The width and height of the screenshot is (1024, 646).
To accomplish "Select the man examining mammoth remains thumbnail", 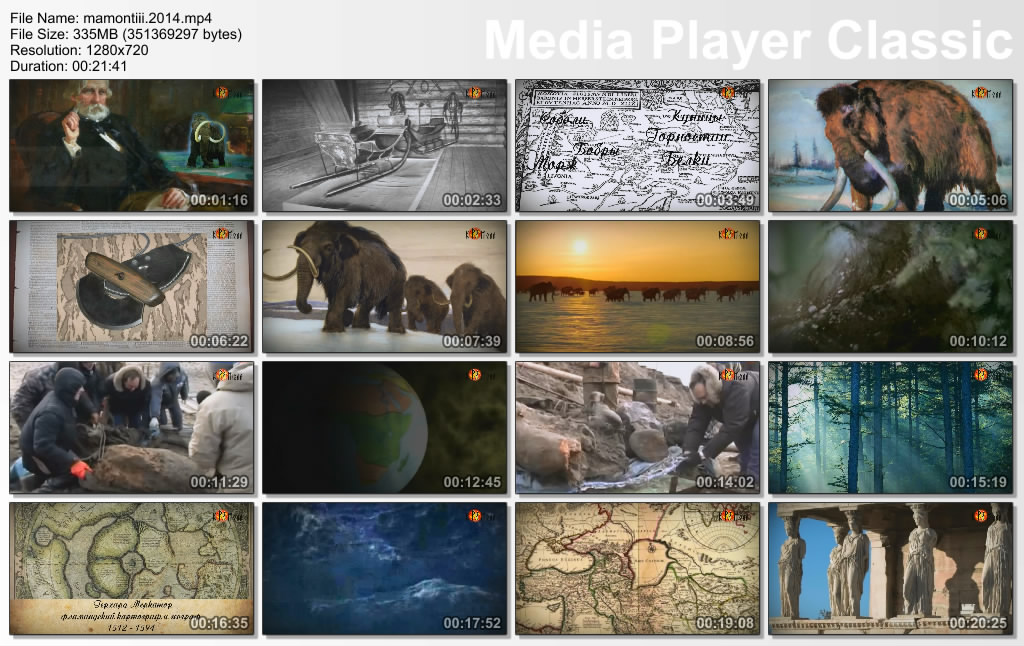I will (x=637, y=427).
